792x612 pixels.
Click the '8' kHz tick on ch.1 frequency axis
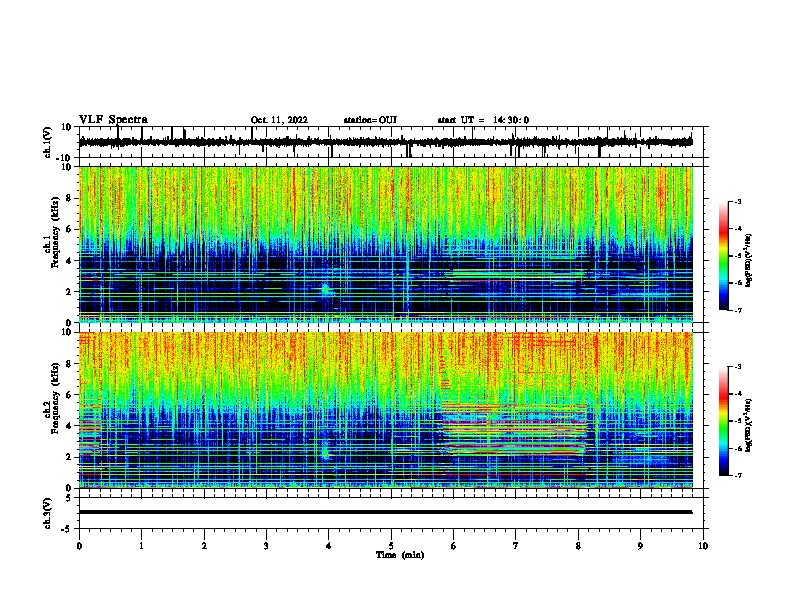(70, 198)
